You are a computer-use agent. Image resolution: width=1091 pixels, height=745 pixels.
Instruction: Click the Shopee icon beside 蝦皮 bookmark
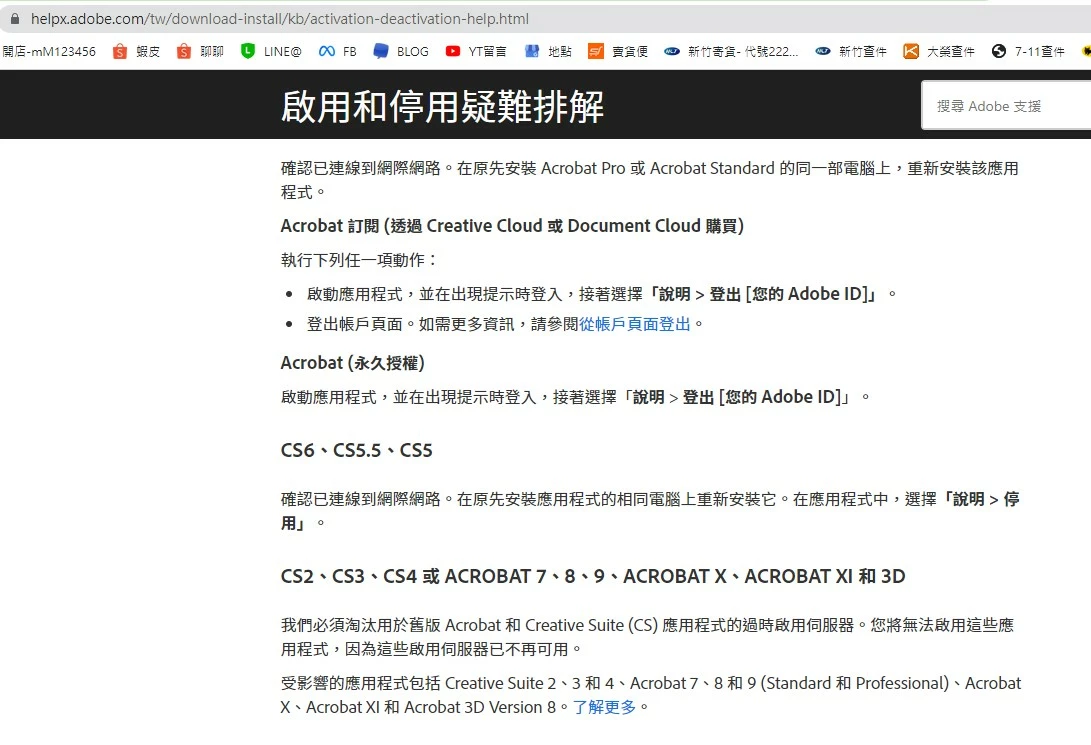coord(120,51)
